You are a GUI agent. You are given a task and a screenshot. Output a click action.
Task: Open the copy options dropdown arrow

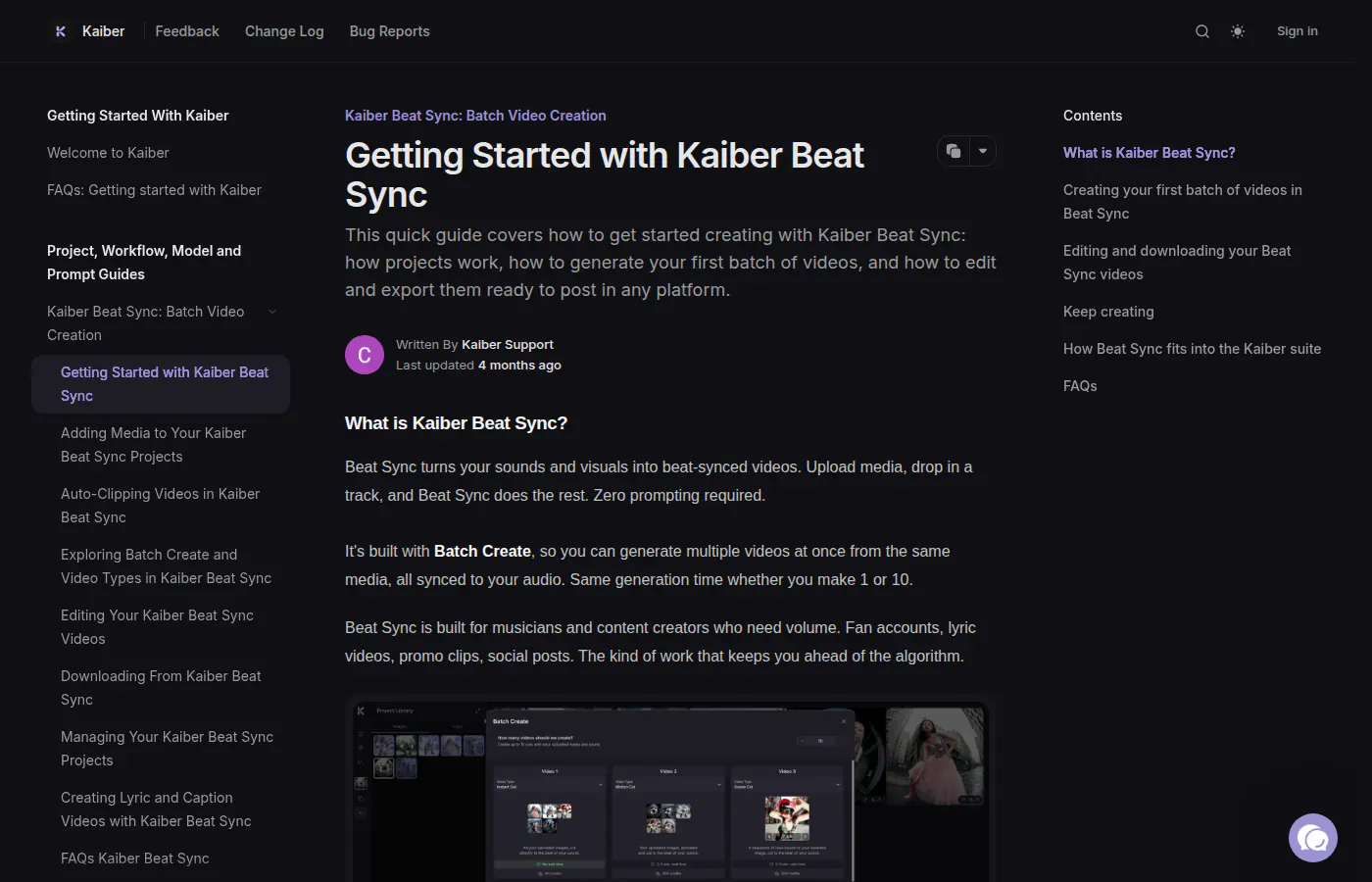pyautogui.click(x=983, y=151)
